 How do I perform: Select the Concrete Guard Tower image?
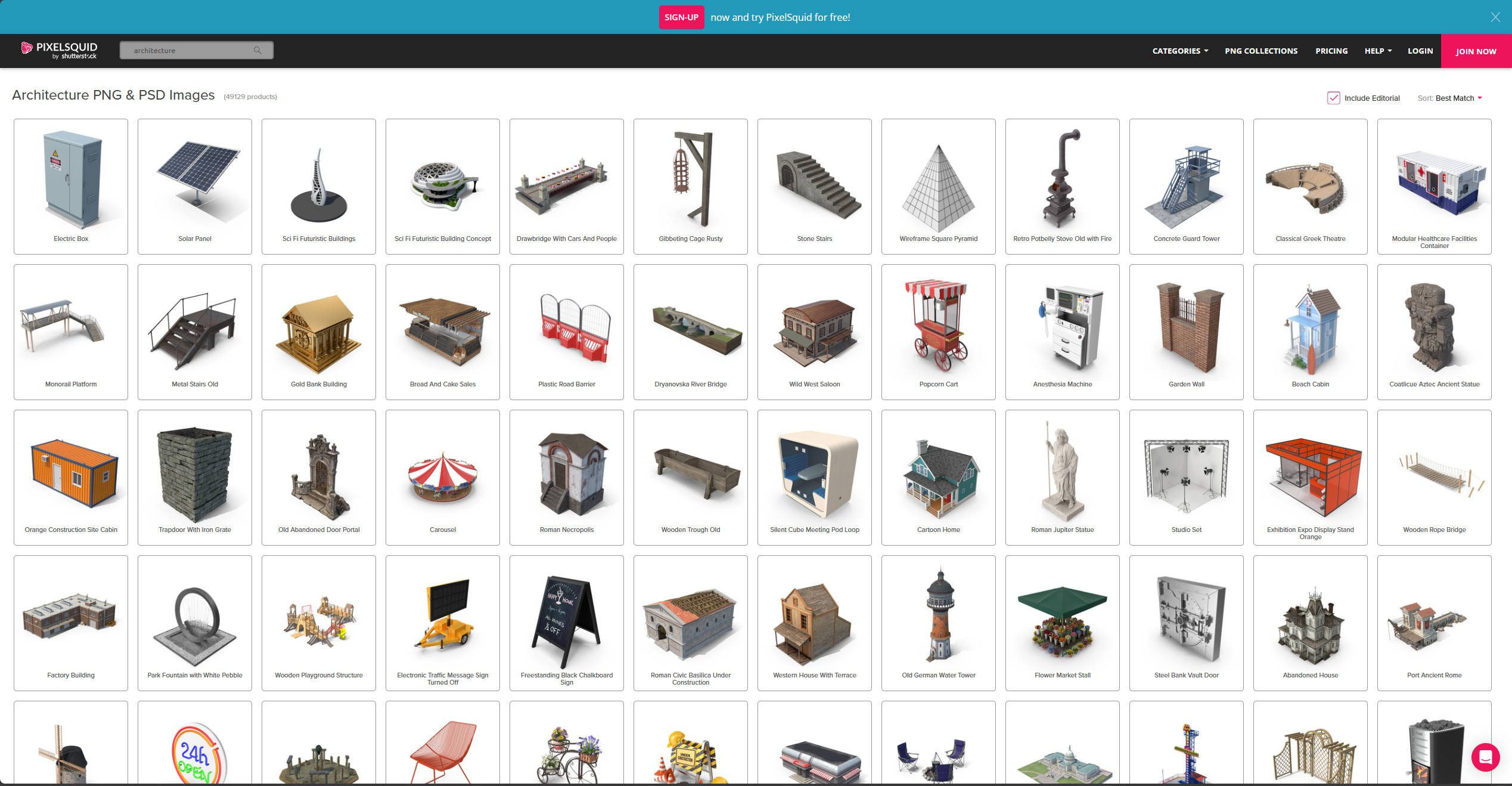point(1187,186)
